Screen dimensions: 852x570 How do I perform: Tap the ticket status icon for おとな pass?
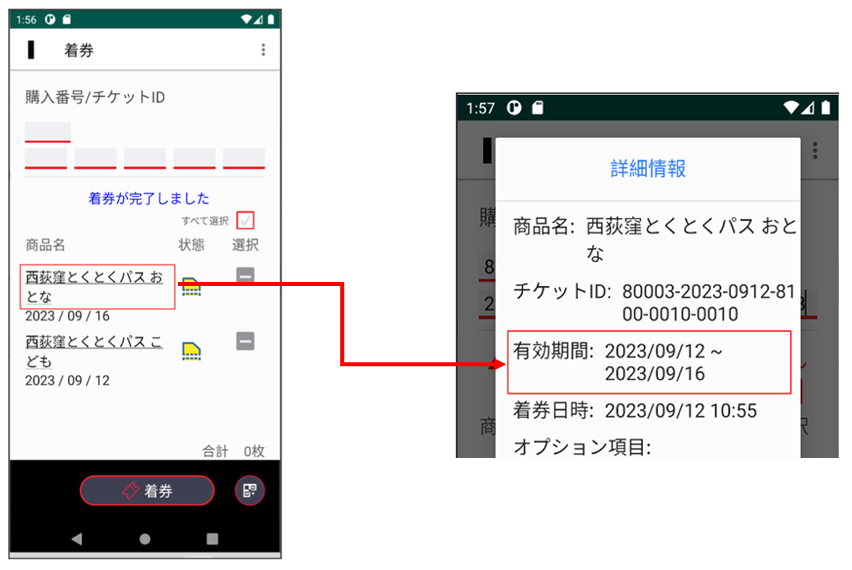191,286
